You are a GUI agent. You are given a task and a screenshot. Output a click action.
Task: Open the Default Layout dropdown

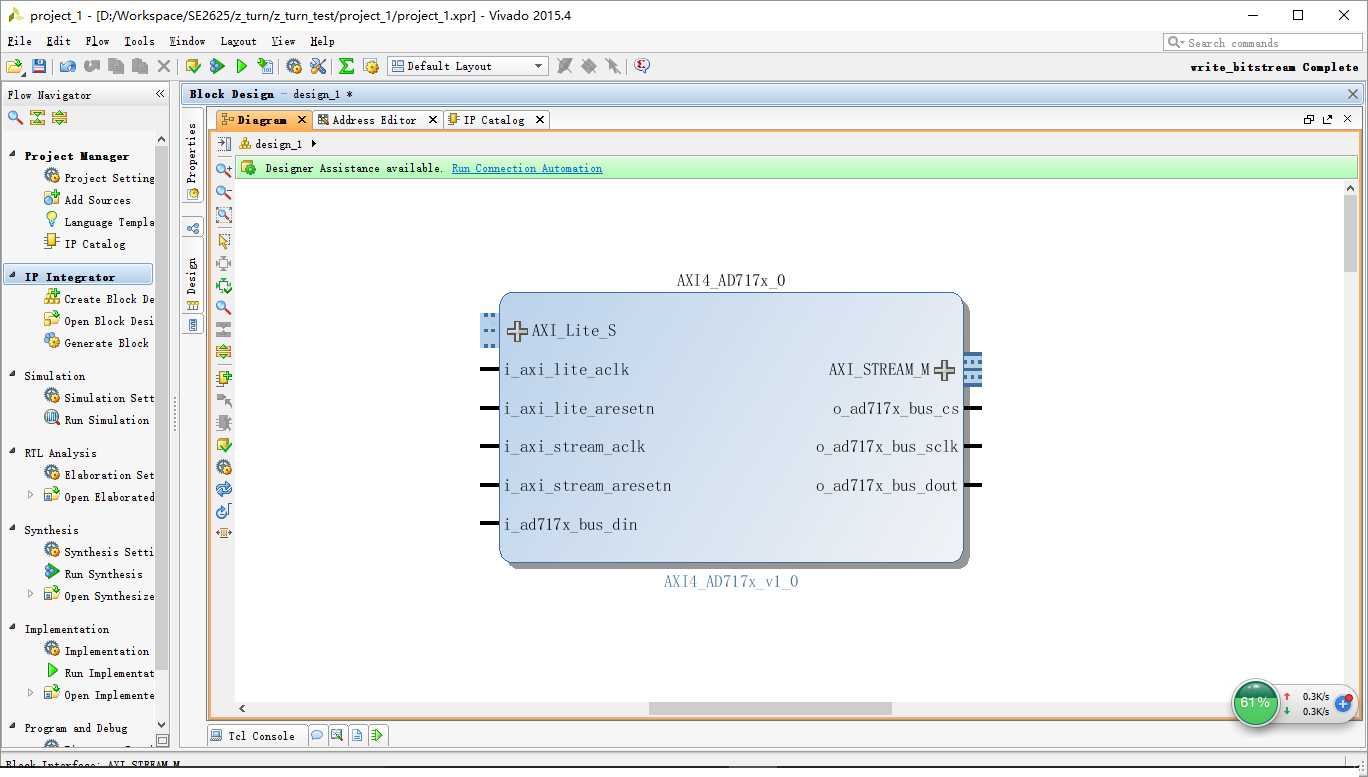[x=467, y=66]
